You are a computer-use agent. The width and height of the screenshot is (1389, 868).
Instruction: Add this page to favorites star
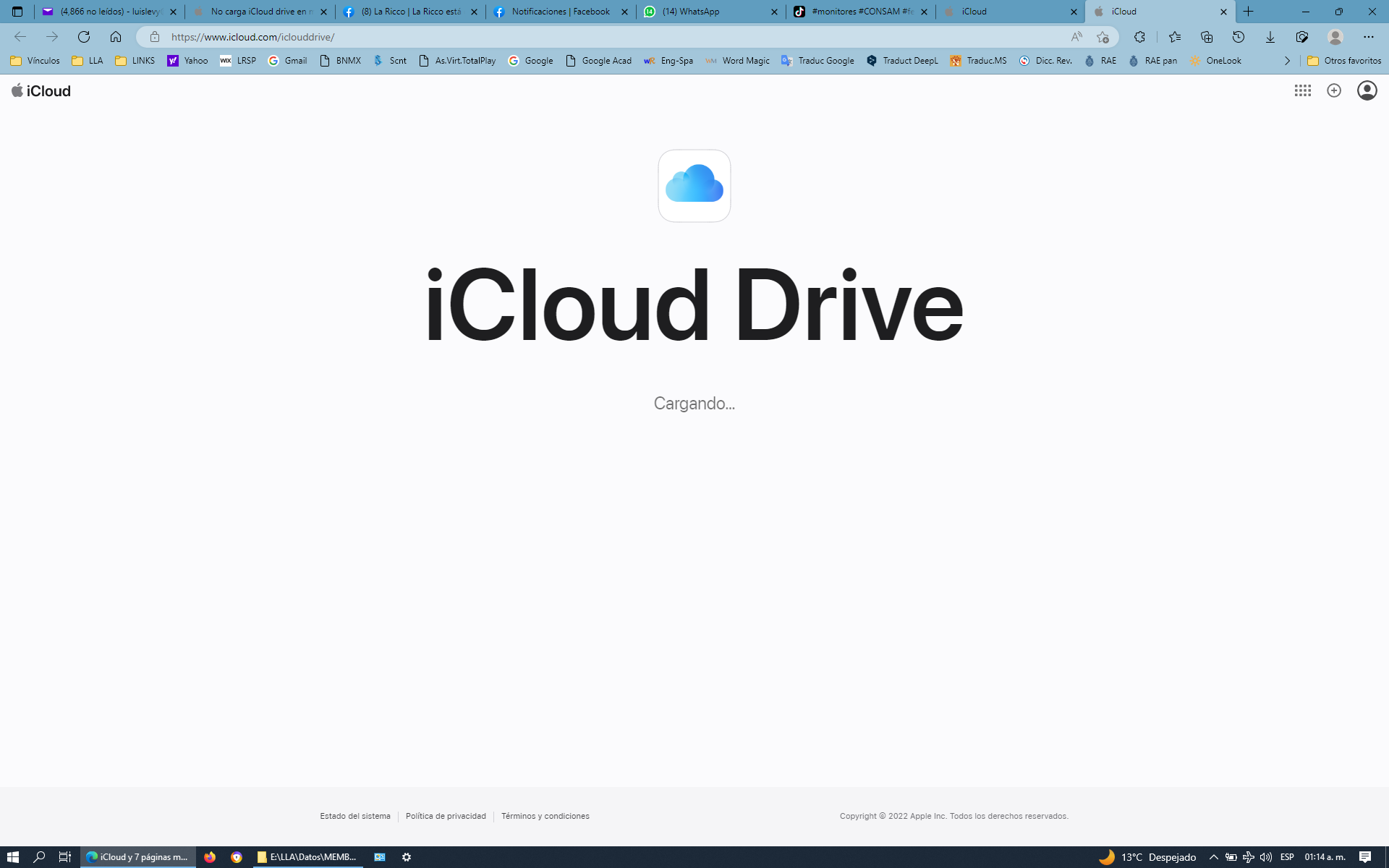(1103, 37)
